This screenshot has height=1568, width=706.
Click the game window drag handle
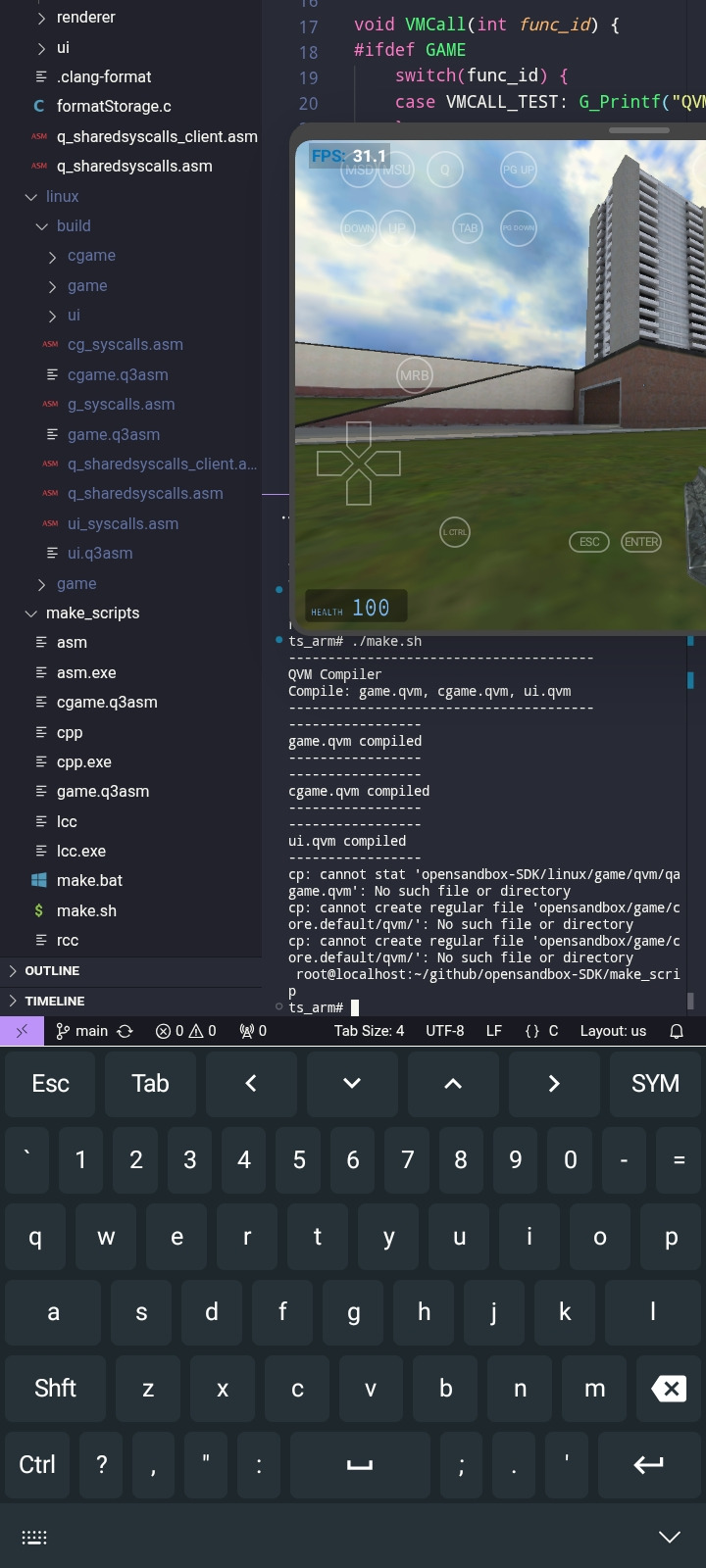(x=639, y=130)
